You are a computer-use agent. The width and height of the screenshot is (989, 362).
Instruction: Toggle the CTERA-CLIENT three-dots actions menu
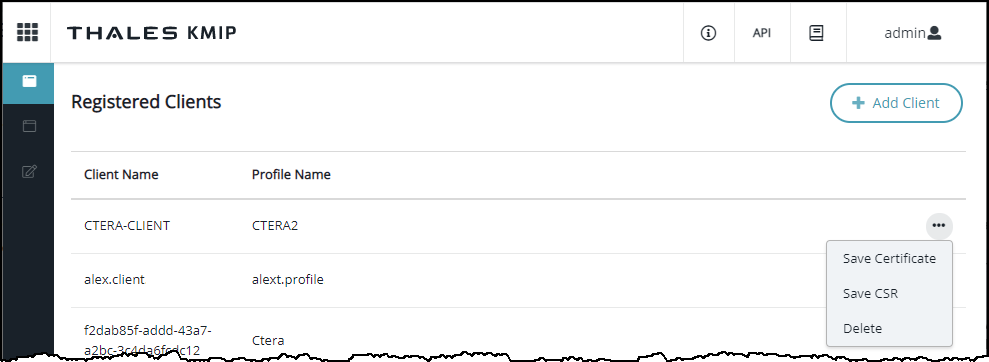[939, 225]
